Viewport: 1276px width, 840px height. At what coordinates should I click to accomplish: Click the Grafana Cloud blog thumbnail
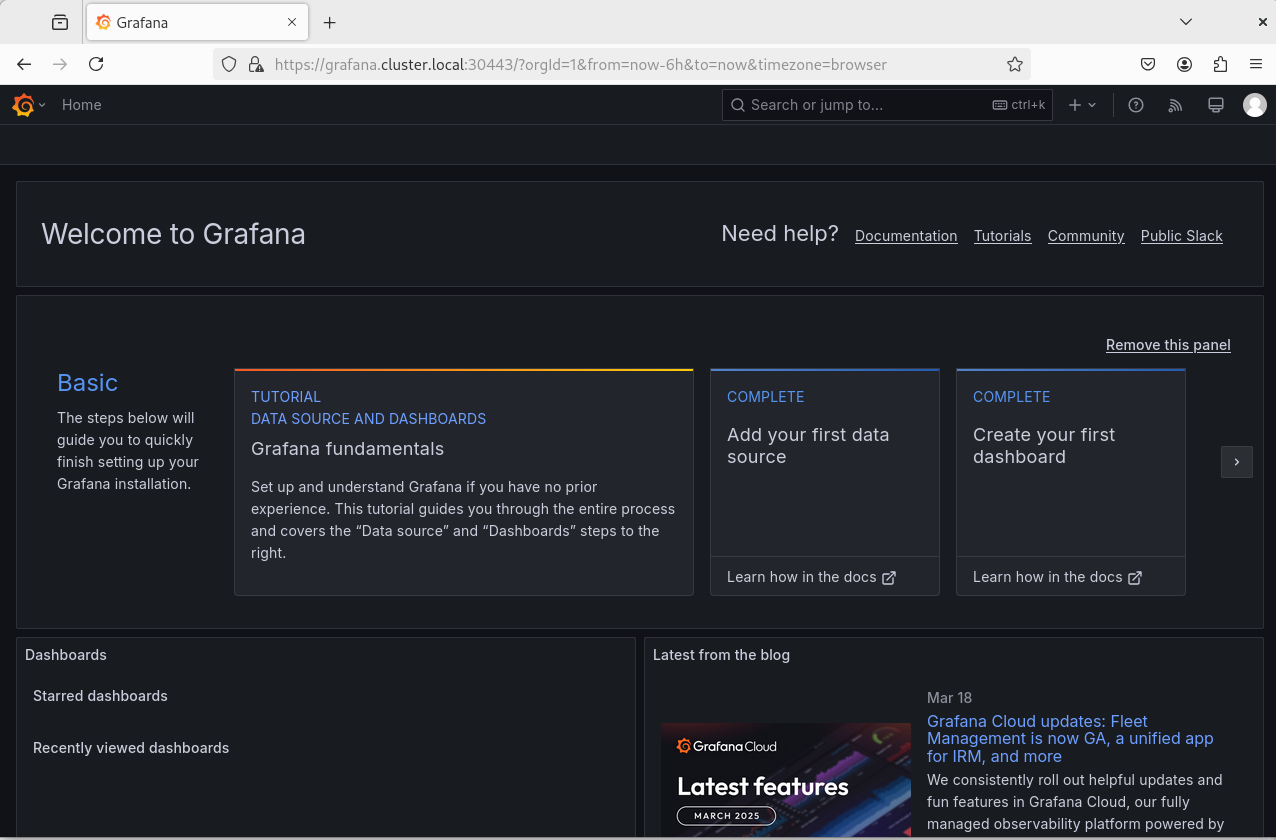tap(785, 780)
